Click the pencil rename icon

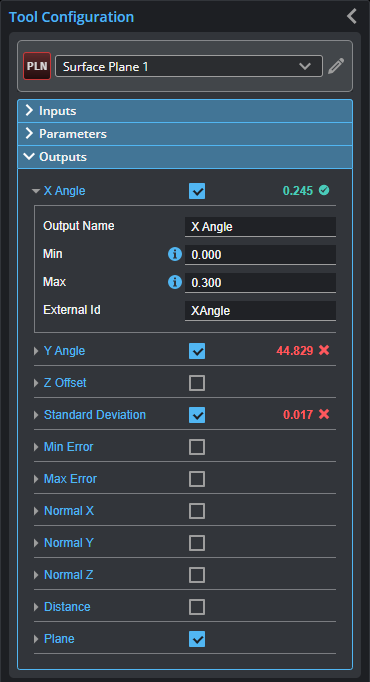(336, 66)
